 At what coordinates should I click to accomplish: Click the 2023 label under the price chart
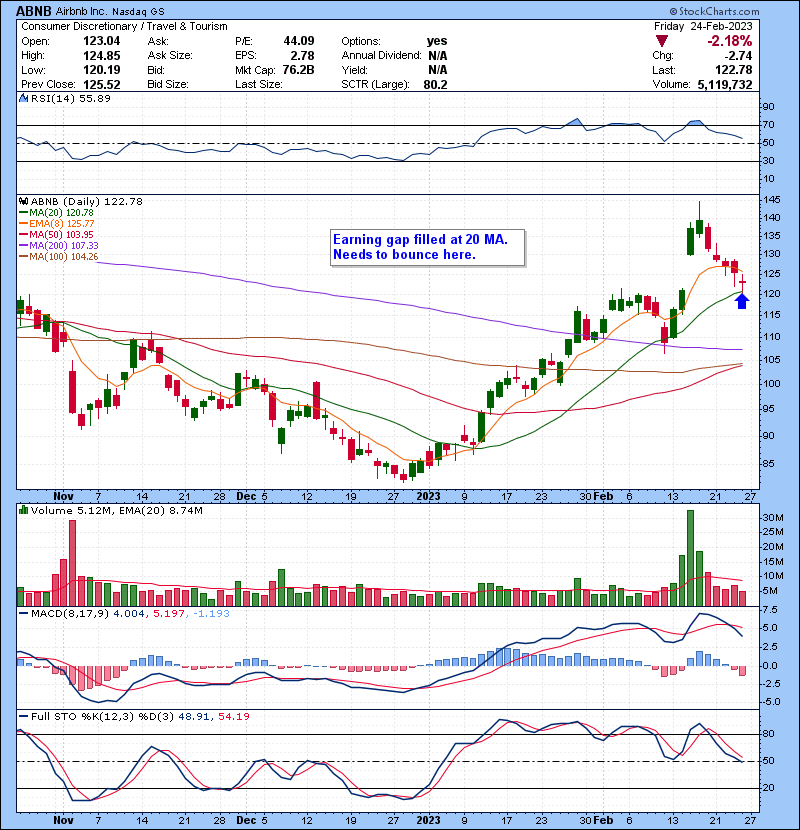[x=428, y=496]
